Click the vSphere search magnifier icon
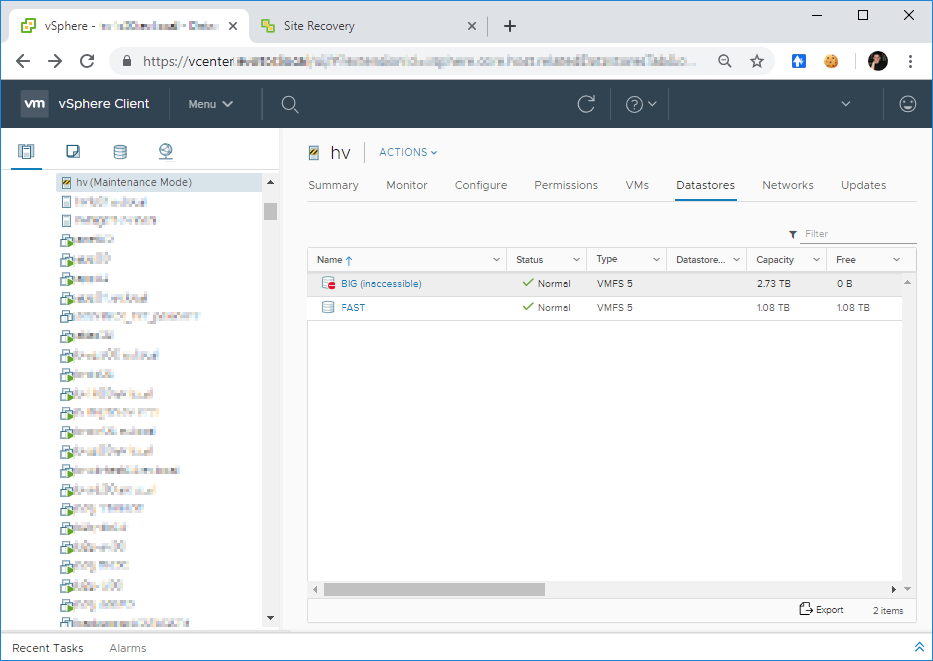The height and width of the screenshot is (661, 933). pyautogui.click(x=290, y=104)
